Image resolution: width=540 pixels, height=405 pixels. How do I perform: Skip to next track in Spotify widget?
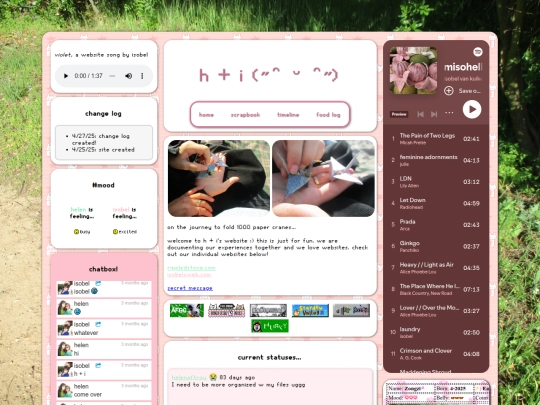[x=434, y=114]
